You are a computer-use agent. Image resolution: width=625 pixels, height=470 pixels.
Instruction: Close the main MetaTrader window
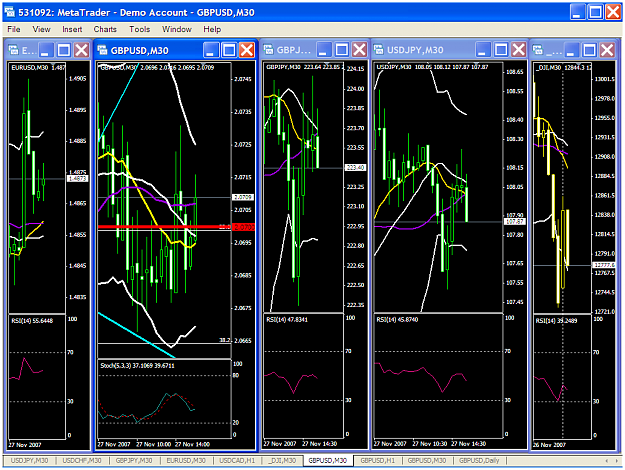click(613, 12)
